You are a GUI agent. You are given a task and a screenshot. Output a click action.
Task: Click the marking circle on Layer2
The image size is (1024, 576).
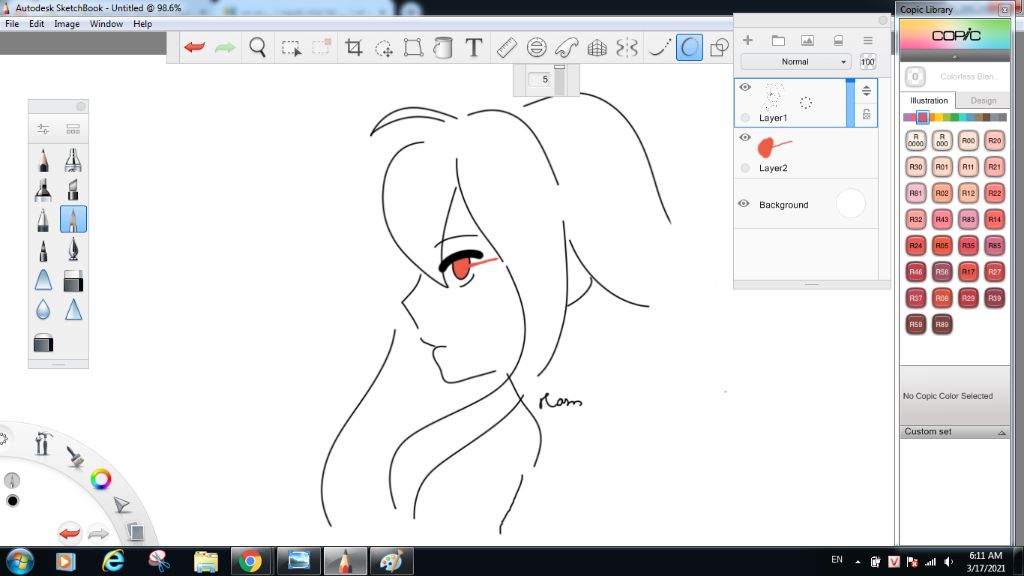point(745,168)
